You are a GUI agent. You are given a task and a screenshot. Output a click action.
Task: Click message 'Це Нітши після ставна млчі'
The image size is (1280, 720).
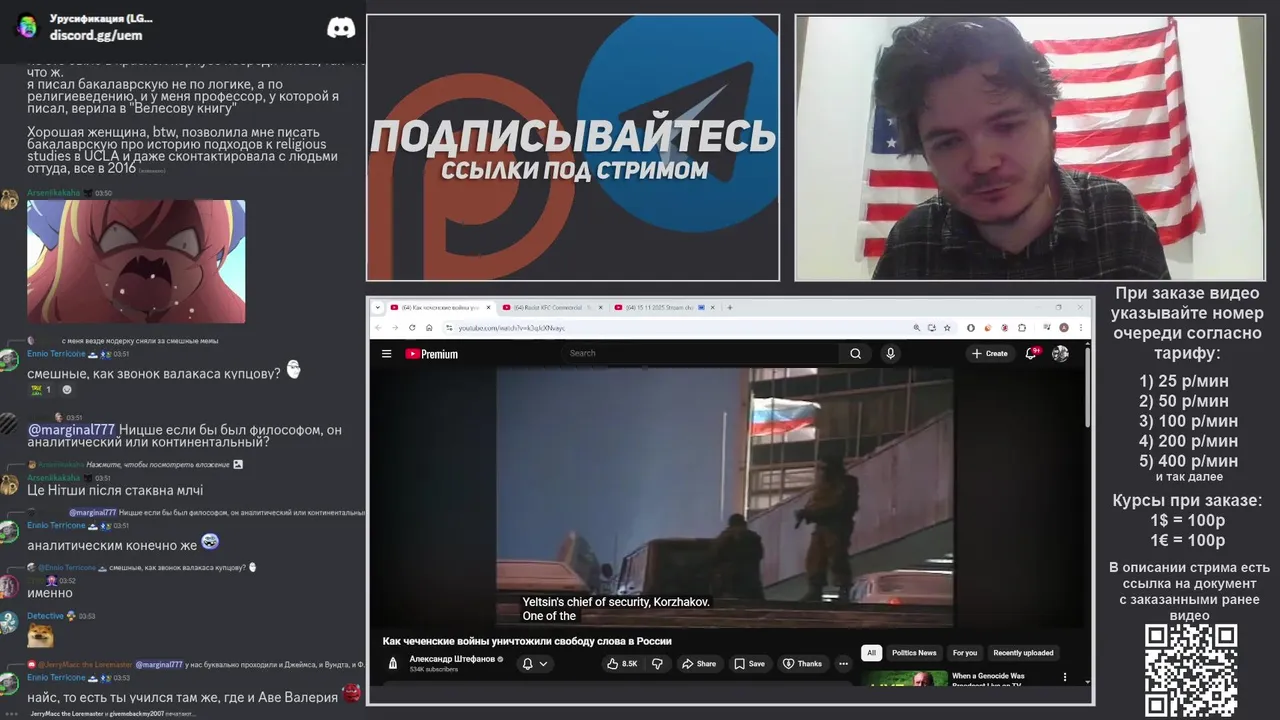(115, 490)
